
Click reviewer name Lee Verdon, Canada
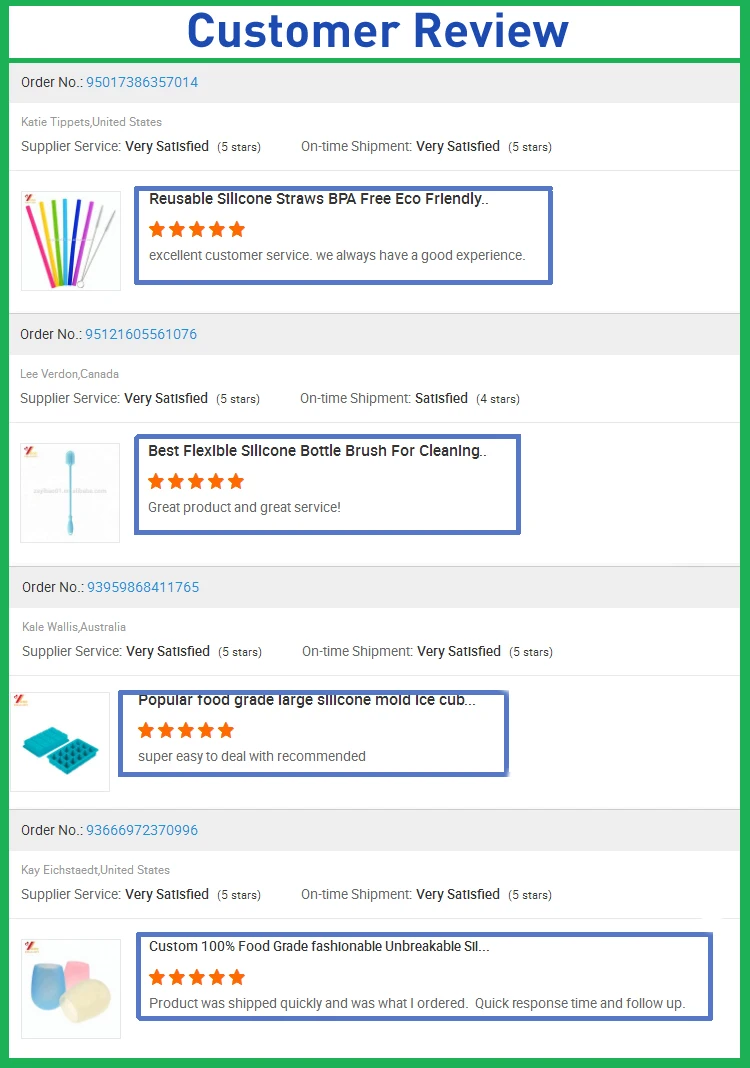coord(69,374)
